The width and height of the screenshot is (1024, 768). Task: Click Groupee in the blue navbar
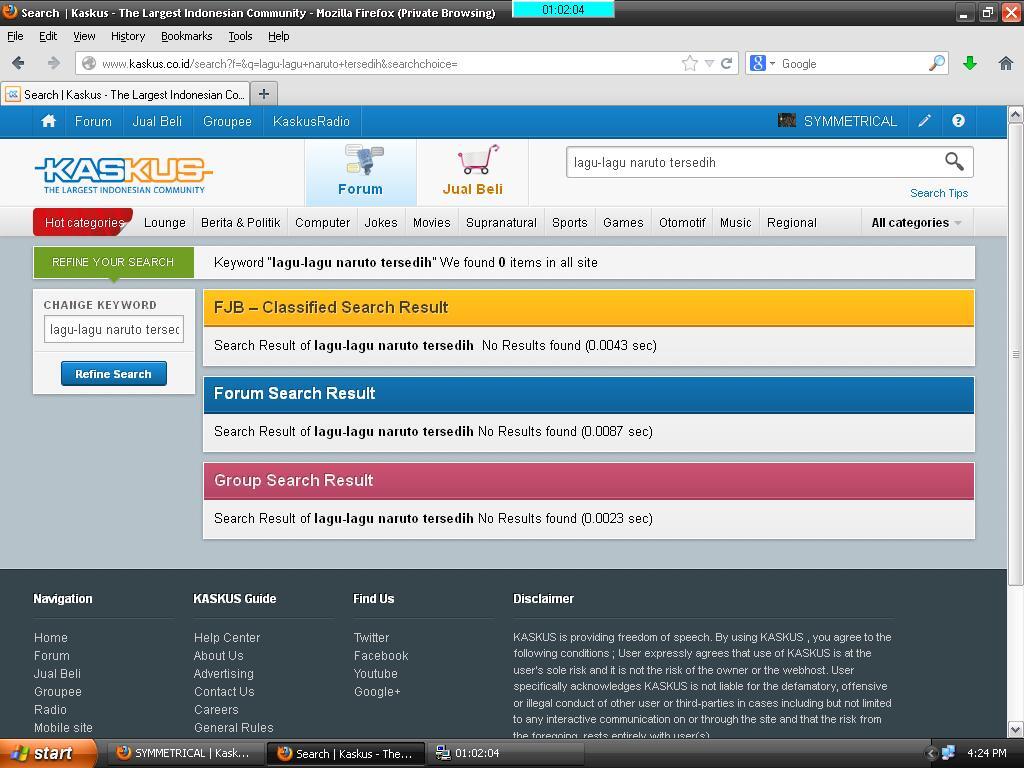tap(227, 121)
